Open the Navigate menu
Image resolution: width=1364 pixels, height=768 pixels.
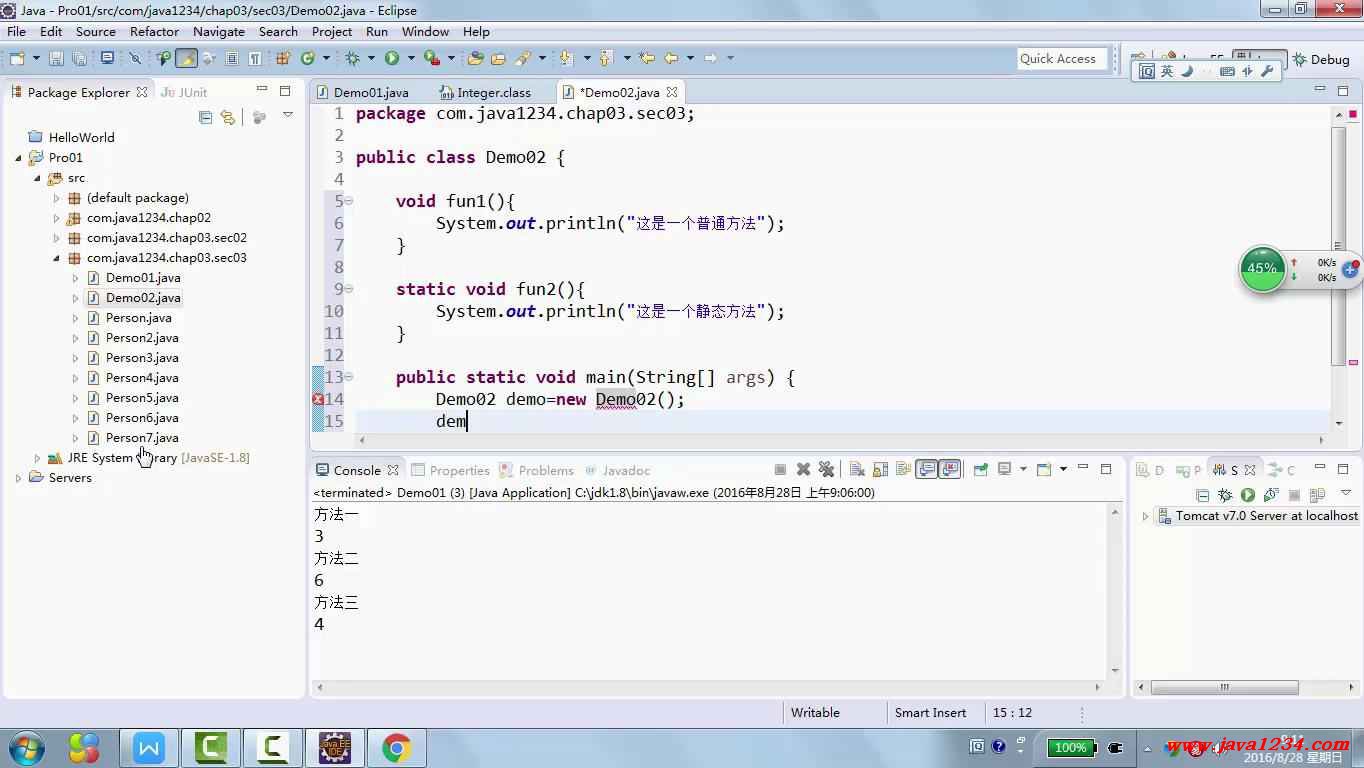tap(219, 31)
